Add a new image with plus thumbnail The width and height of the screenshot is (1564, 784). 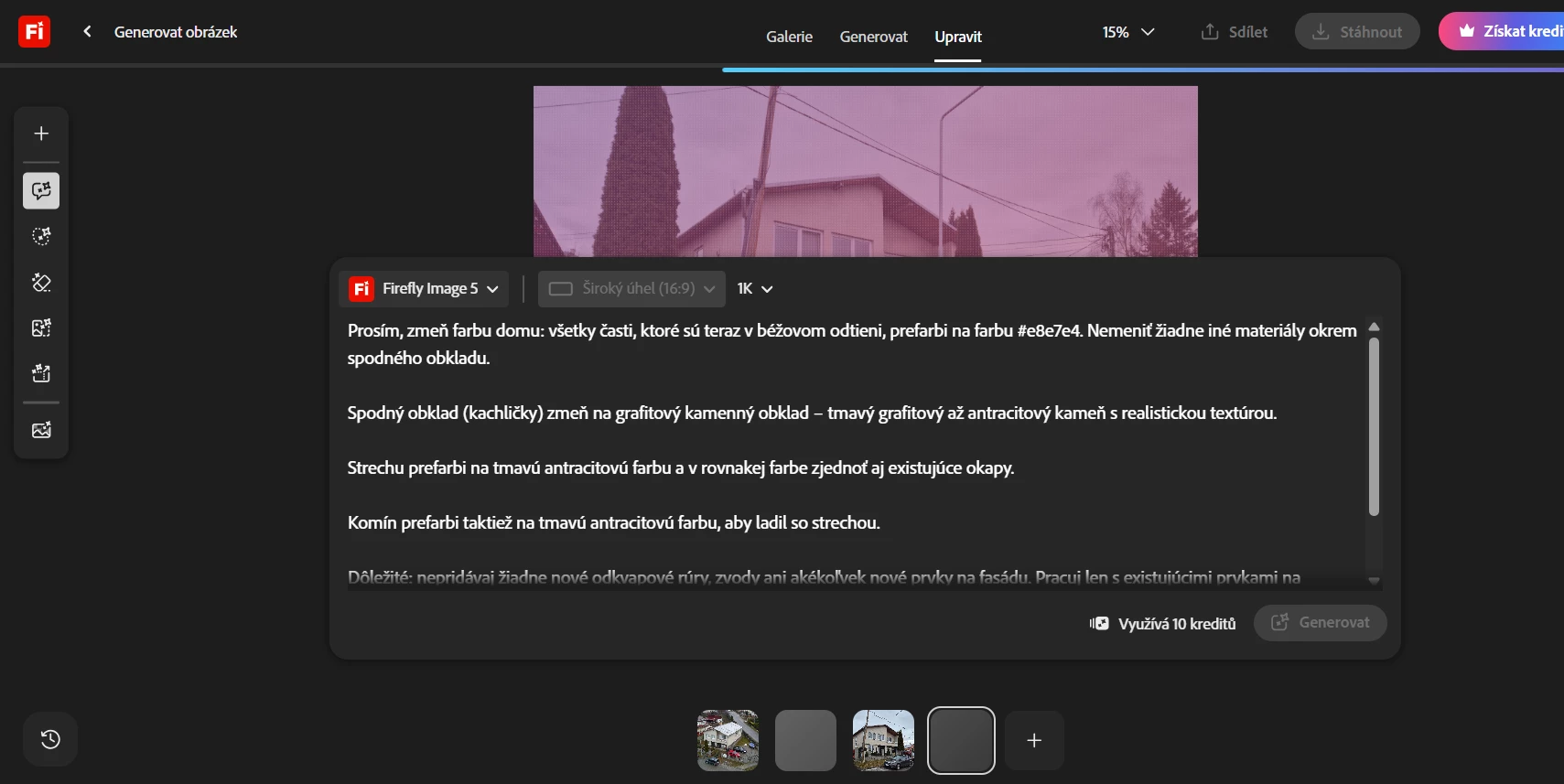coord(1034,740)
